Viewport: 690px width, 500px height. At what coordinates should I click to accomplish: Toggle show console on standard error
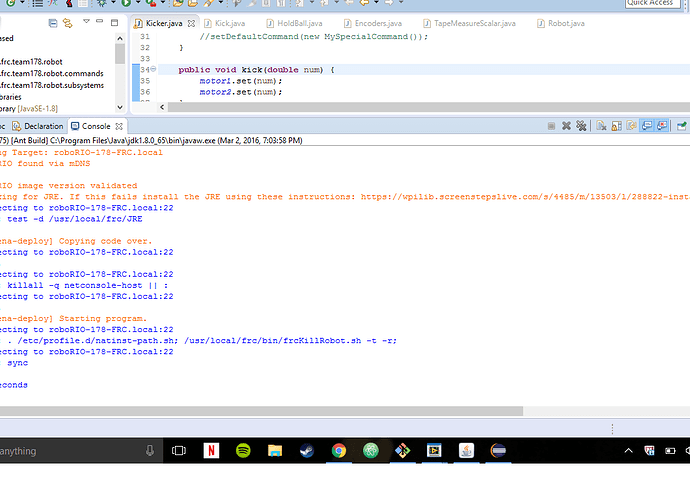(x=662, y=126)
